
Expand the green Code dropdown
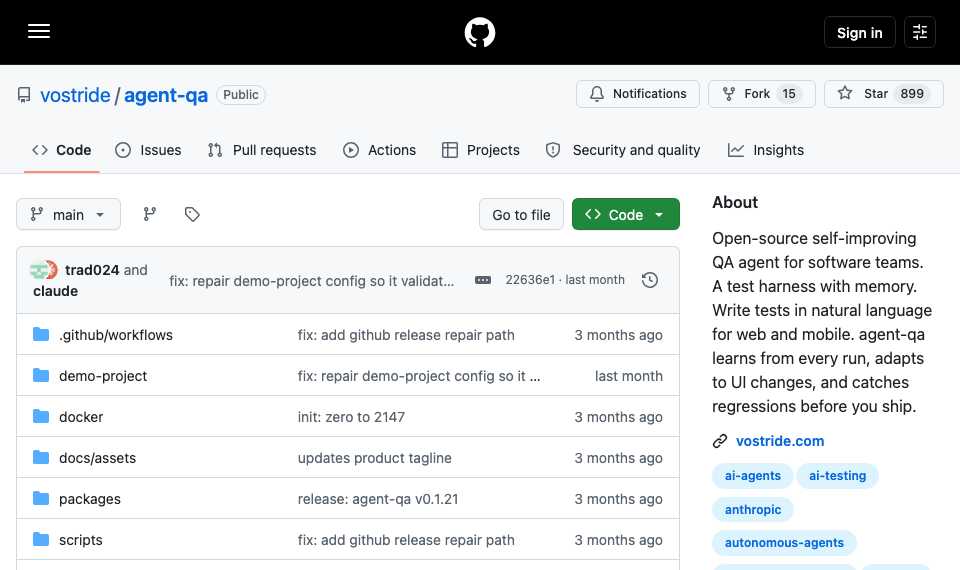click(x=625, y=214)
